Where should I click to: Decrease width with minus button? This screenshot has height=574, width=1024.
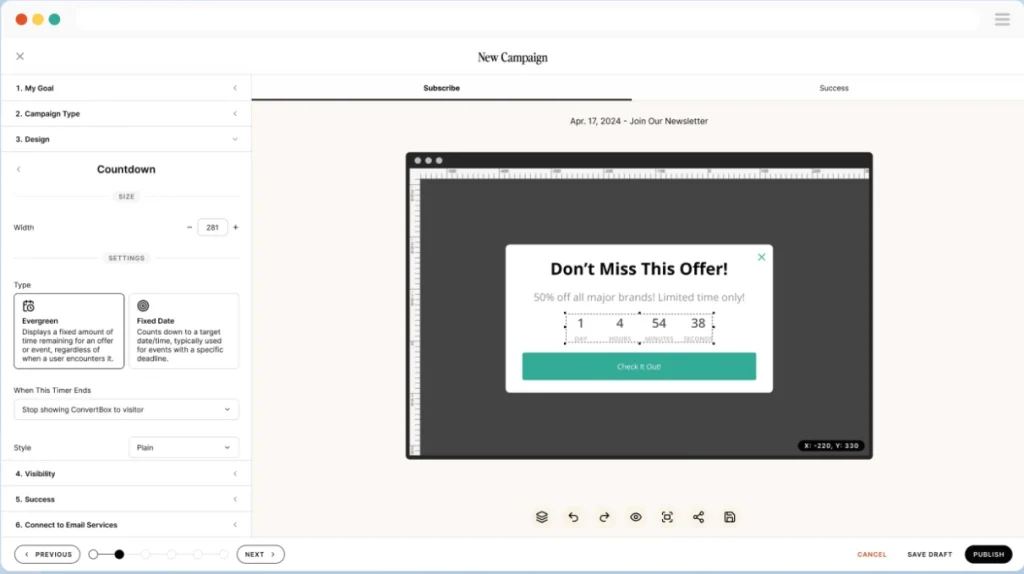tap(189, 227)
